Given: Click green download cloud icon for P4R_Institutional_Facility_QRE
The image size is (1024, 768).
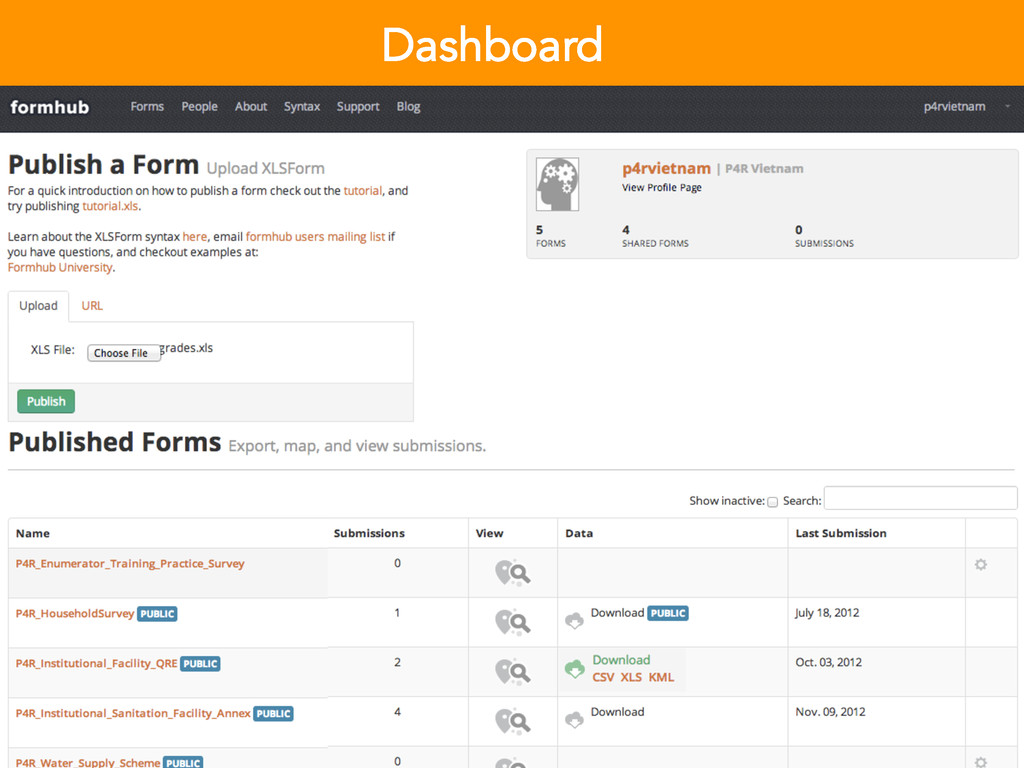Looking at the screenshot, I should tap(575, 669).
